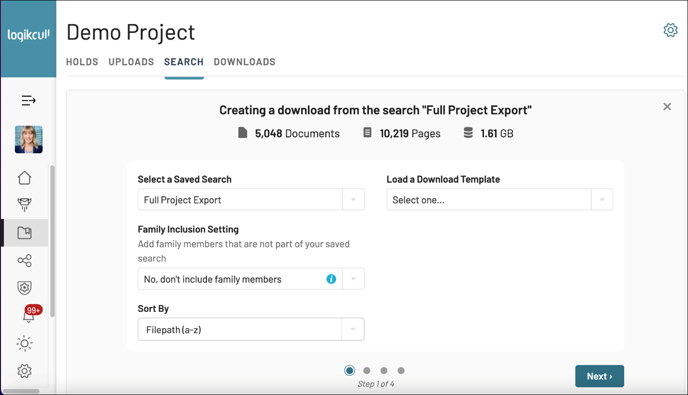Click the arrow on family members dropdown
The height and width of the screenshot is (395, 688).
[353, 279]
